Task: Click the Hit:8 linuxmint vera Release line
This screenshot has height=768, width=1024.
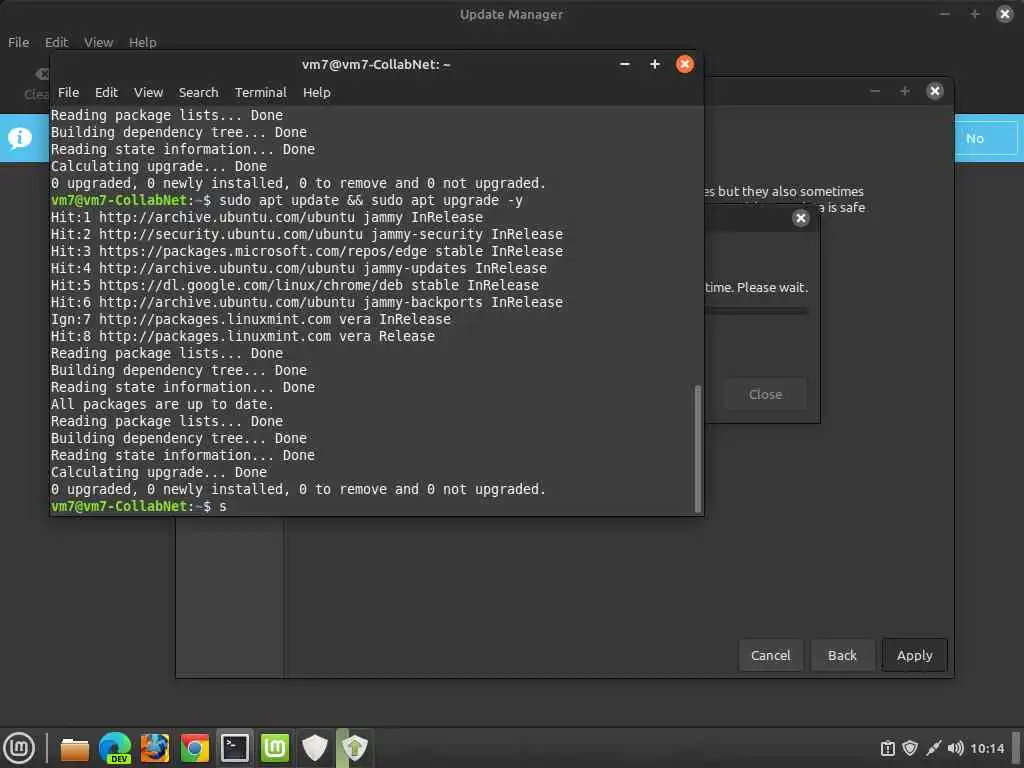Action: (243, 336)
